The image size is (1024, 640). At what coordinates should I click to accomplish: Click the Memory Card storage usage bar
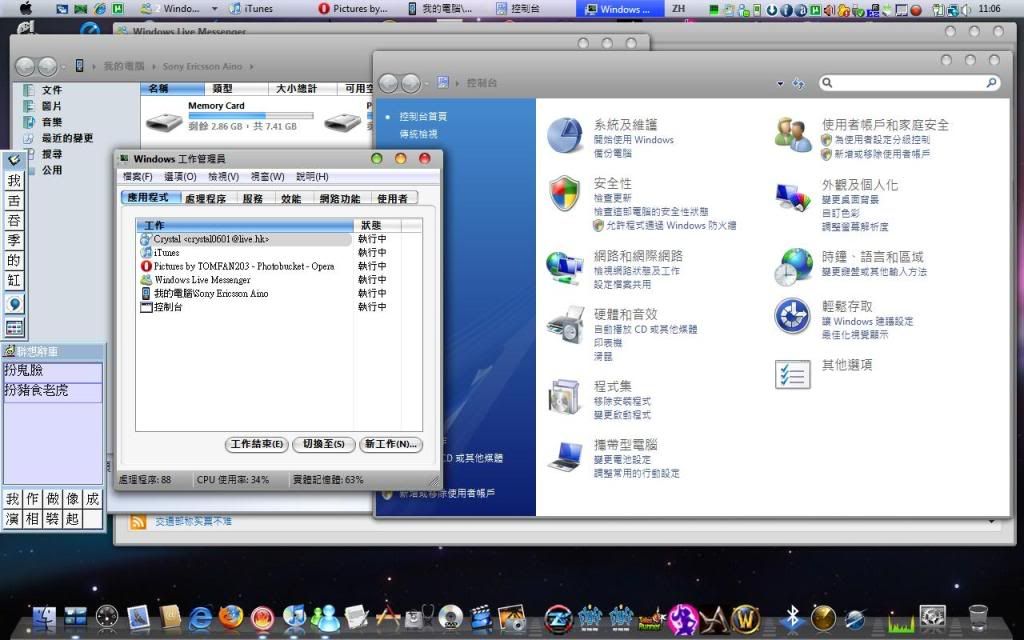pos(251,116)
